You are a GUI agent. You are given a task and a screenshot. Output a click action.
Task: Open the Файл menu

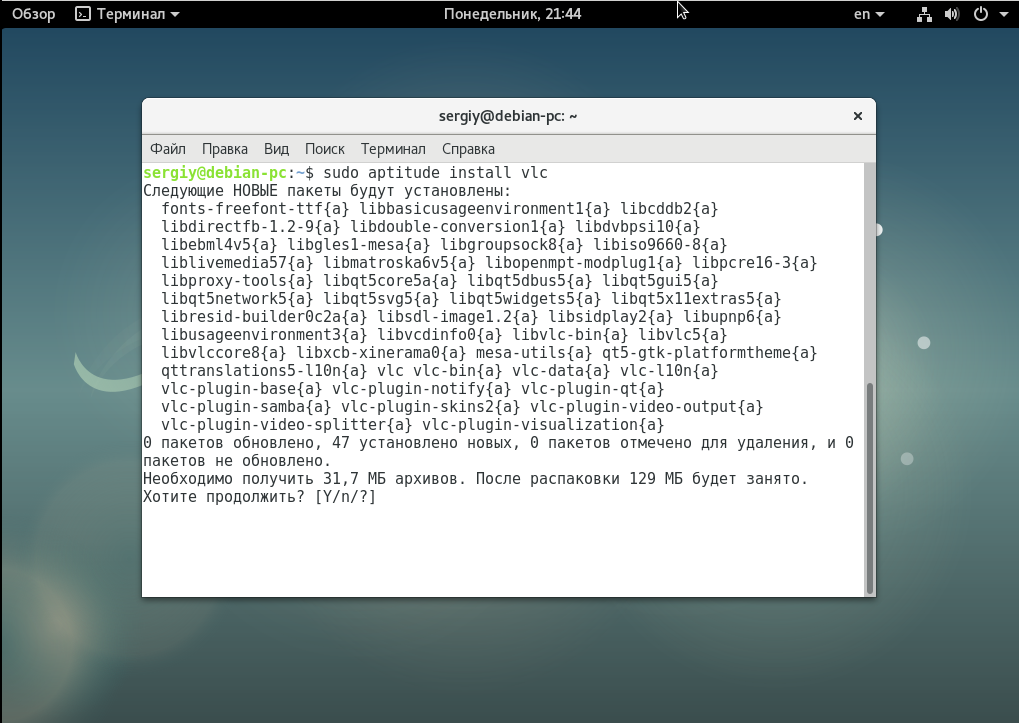pyautogui.click(x=168, y=149)
